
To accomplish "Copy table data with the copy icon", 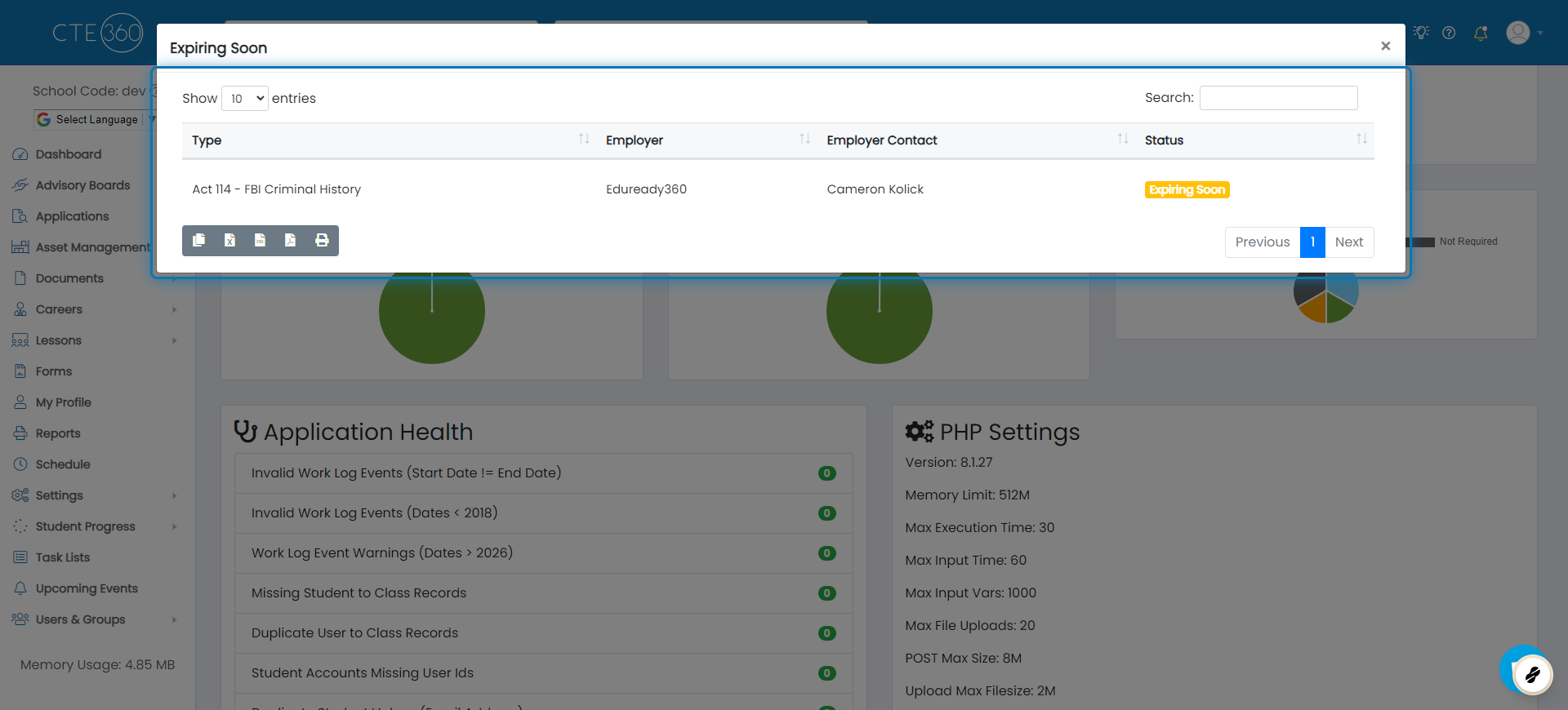I will point(198,240).
